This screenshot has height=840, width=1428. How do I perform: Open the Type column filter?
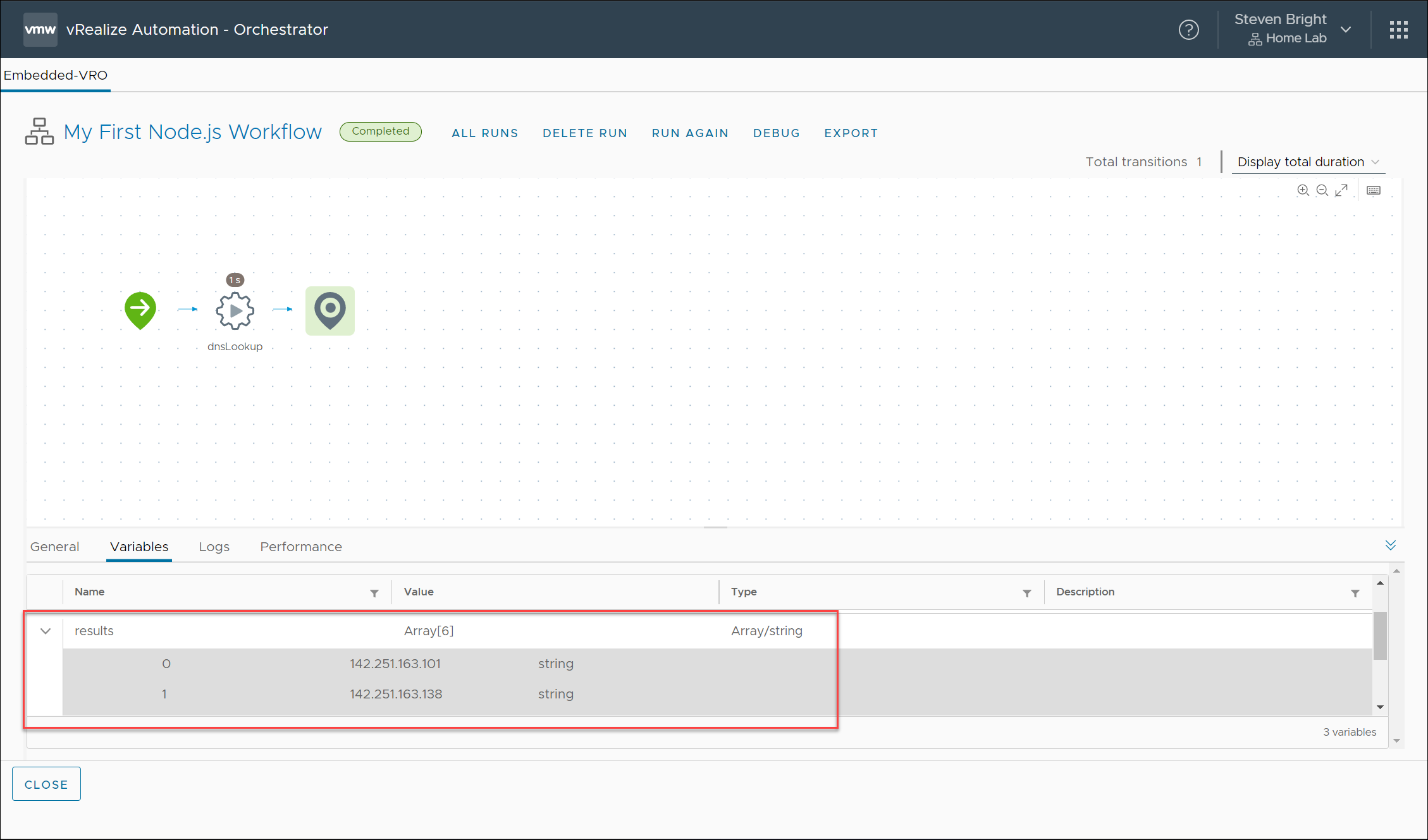point(1027,593)
